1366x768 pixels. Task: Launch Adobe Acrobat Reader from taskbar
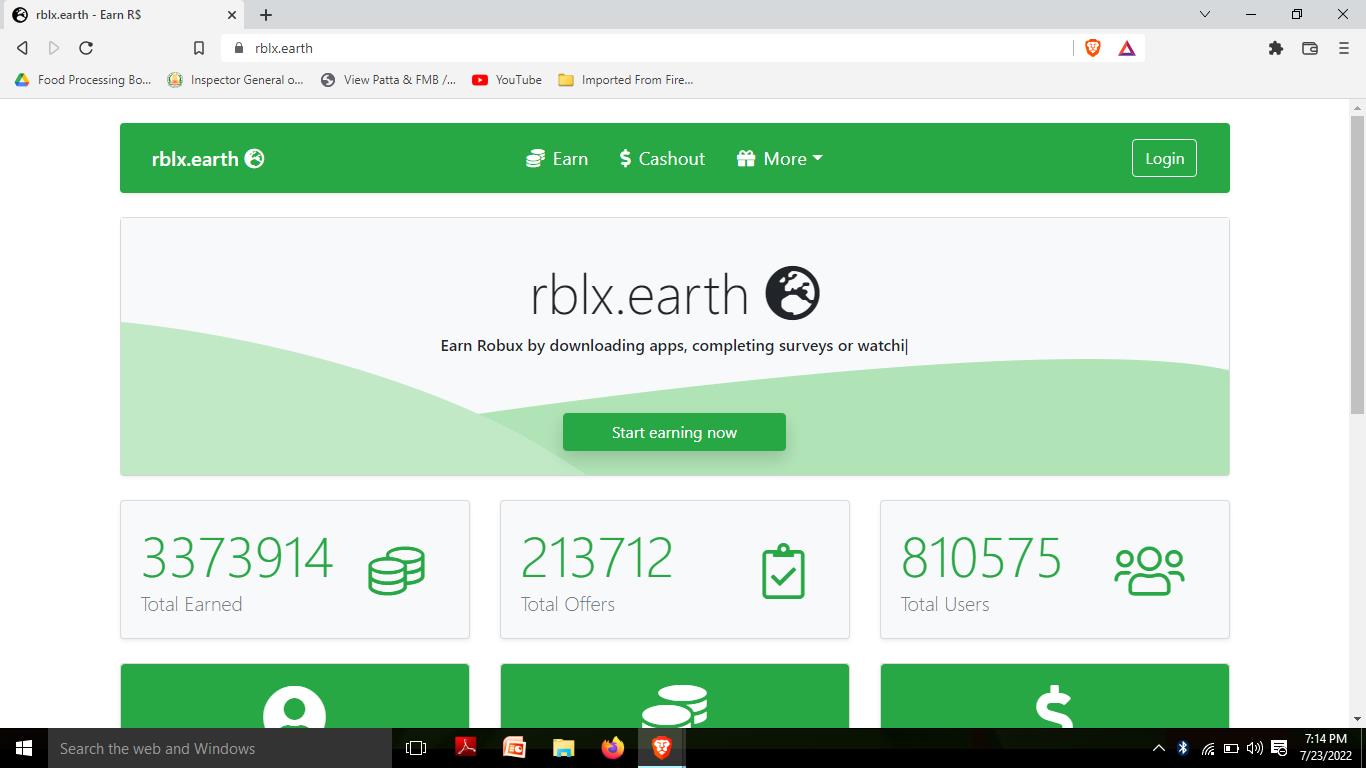pos(465,748)
